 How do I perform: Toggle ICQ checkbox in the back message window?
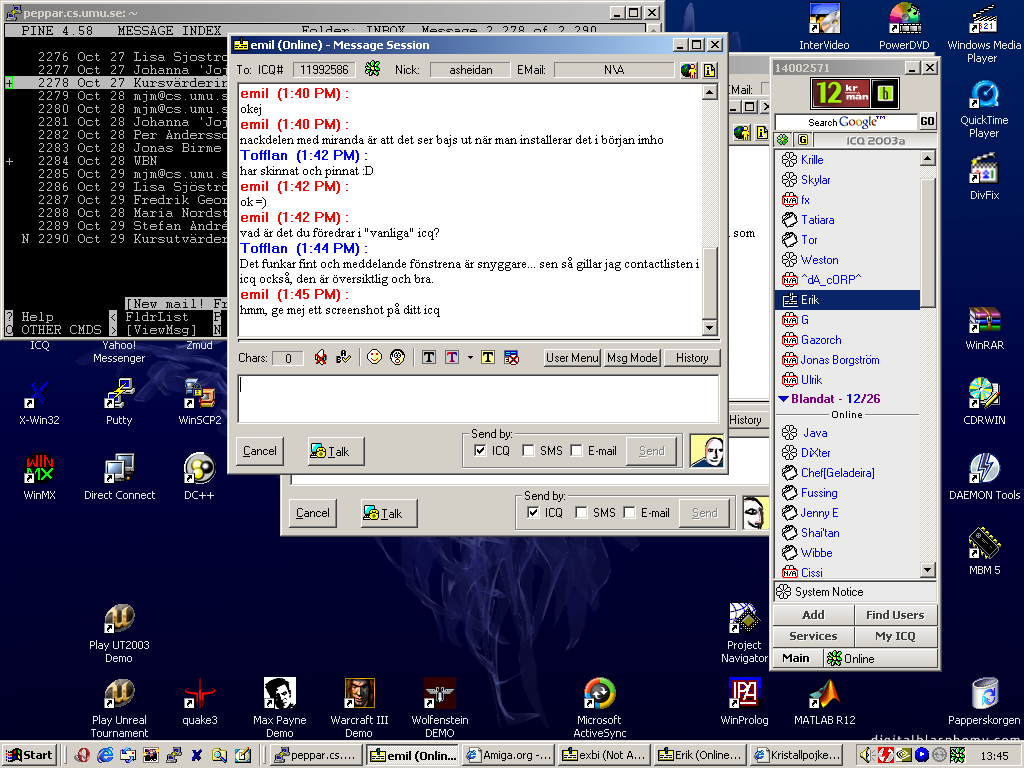[x=534, y=513]
